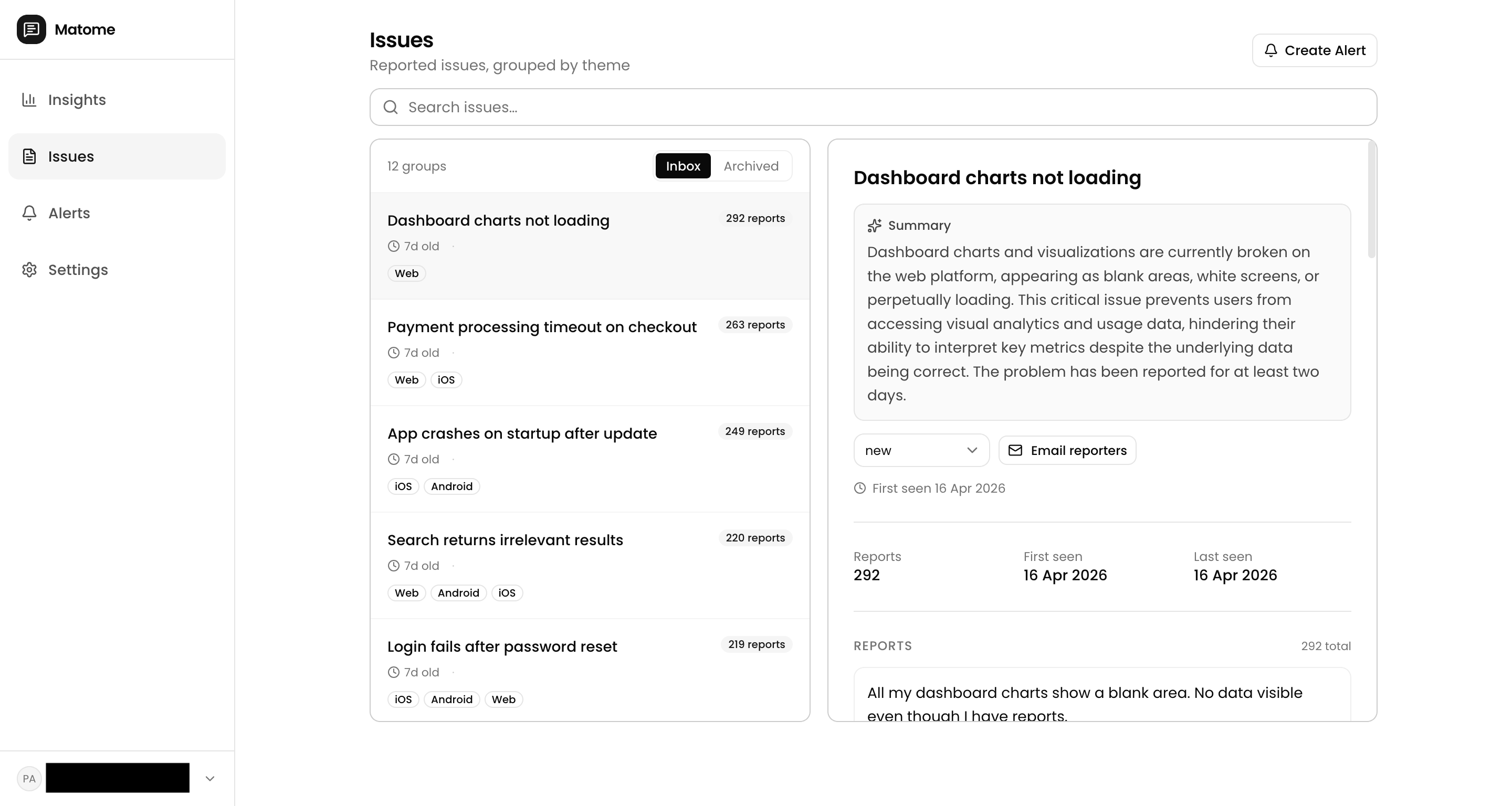Click clock icon on Payment processing timeout row

[393, 353]
